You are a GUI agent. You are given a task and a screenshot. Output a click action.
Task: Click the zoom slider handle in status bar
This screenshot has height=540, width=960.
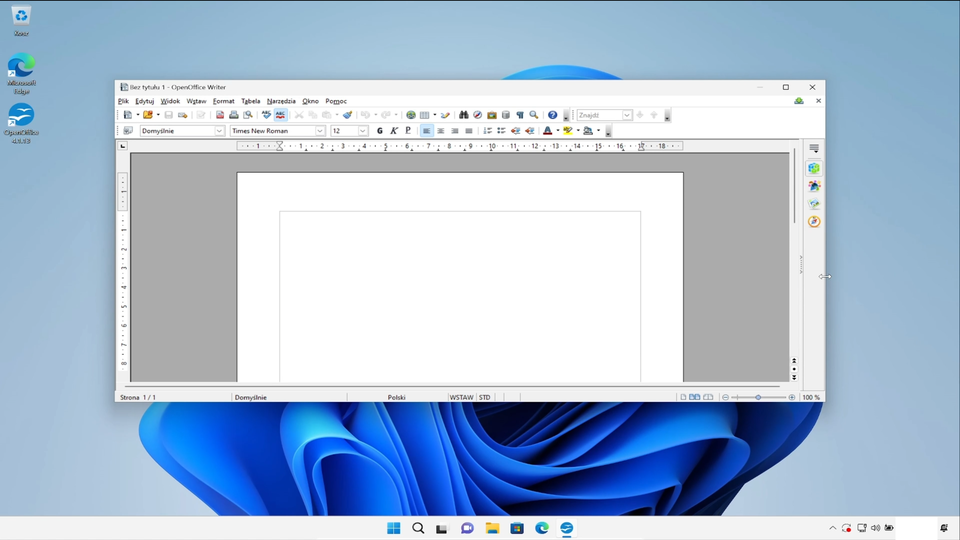[x=758, y=397]
